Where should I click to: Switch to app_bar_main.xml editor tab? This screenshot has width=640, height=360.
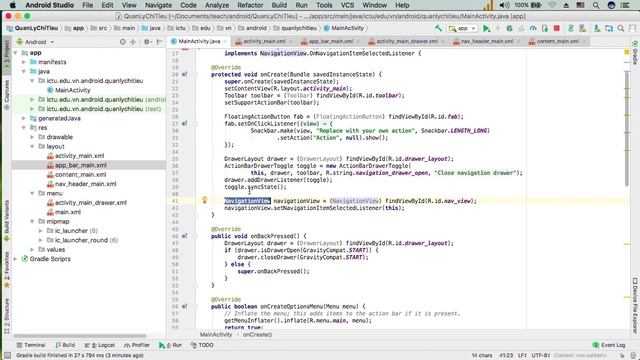[x=331, y=41]
